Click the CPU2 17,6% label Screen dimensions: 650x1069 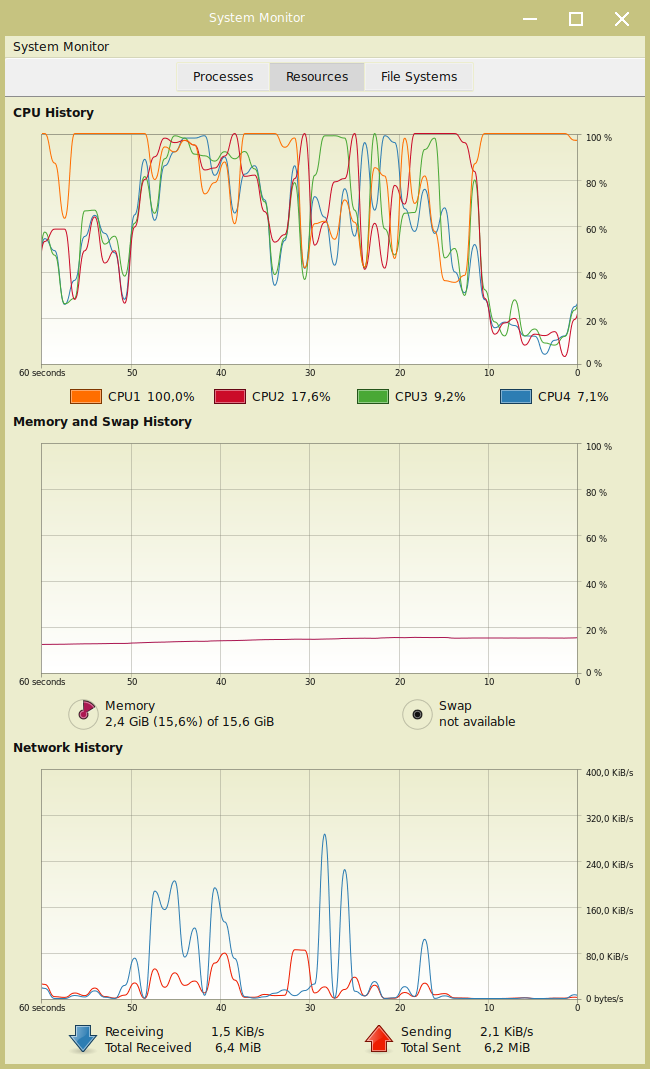point(291,396)
